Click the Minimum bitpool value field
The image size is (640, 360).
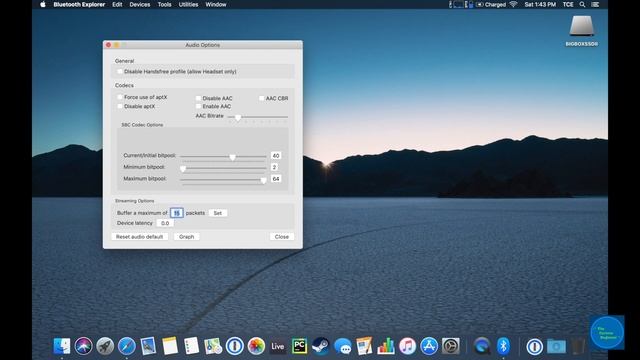pyautogui.click(x=275, y=167)
